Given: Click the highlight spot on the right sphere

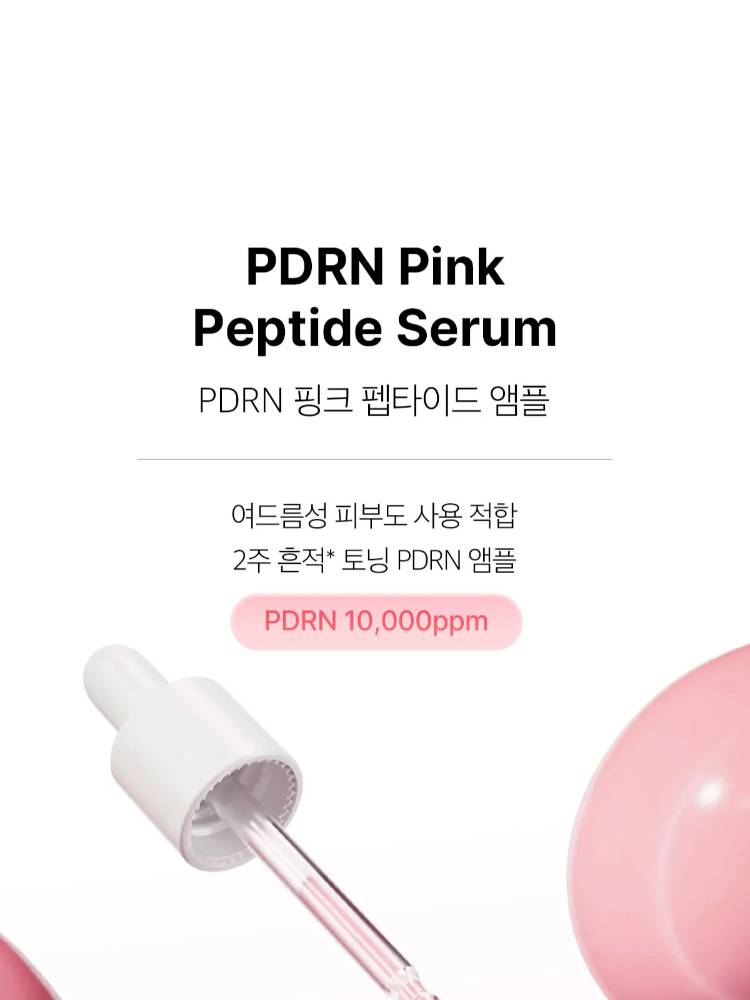Looking at the screenshot, I should tap(710, 795).
